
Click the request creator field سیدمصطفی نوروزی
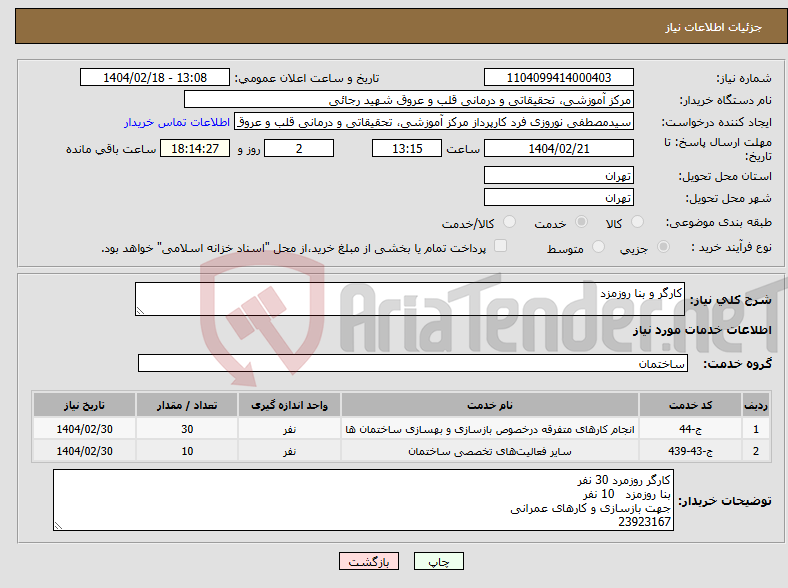click(x=434, y=122)
